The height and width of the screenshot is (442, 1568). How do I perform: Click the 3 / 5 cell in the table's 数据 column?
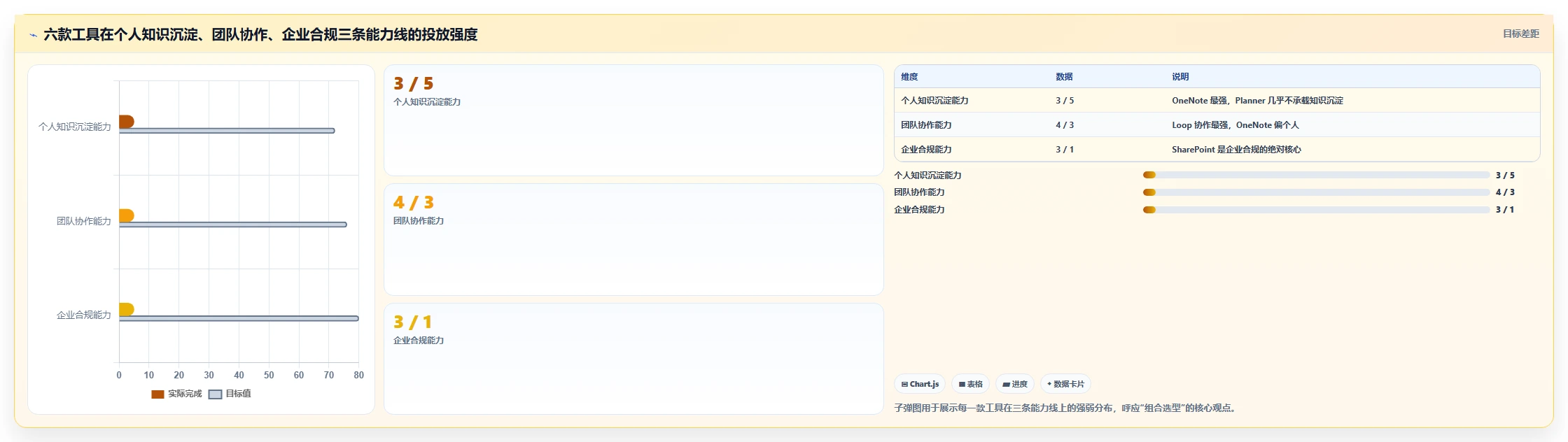tap(1065, 101)
